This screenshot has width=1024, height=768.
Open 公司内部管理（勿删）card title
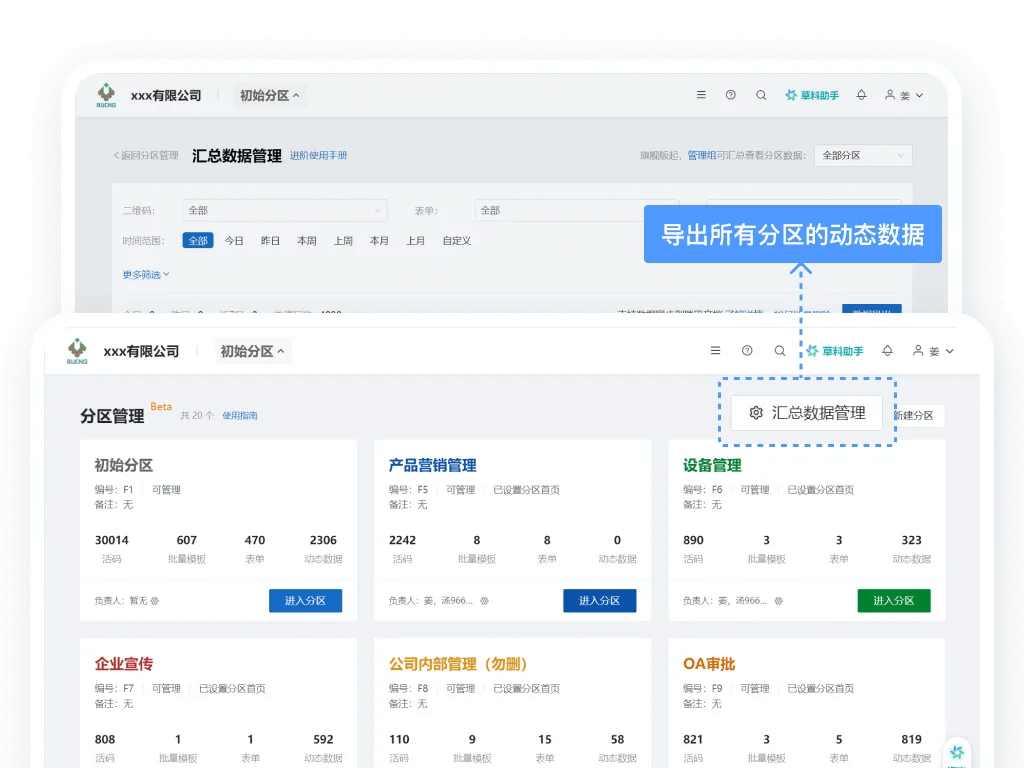coord(458,664)
